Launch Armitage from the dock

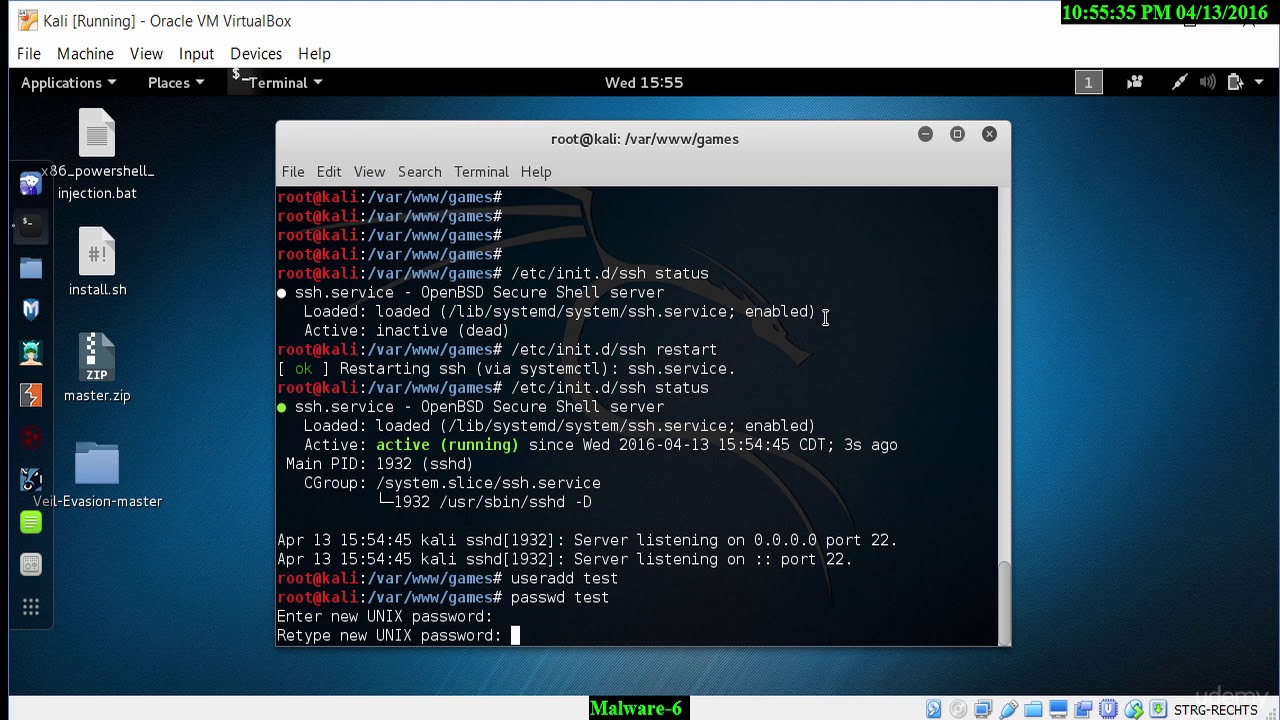click(31, 352)
